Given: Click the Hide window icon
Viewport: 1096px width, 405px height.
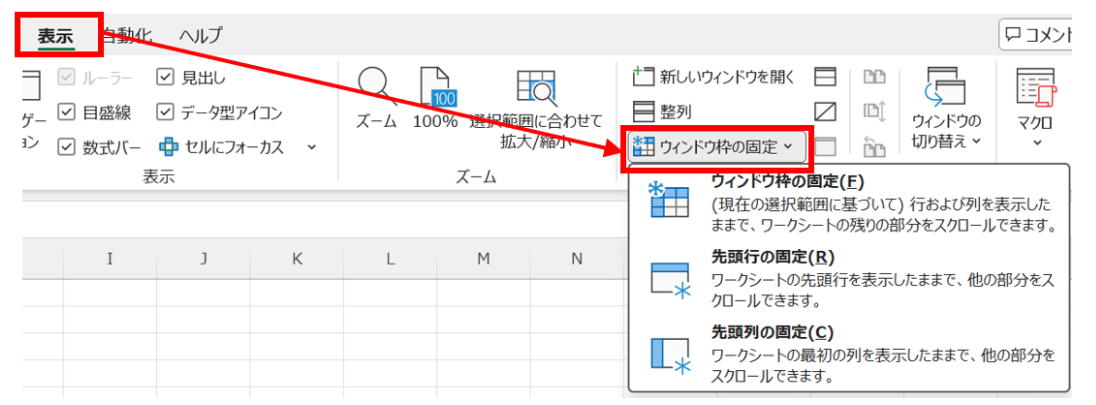Looking at the screenshot, I should (825, 112).
